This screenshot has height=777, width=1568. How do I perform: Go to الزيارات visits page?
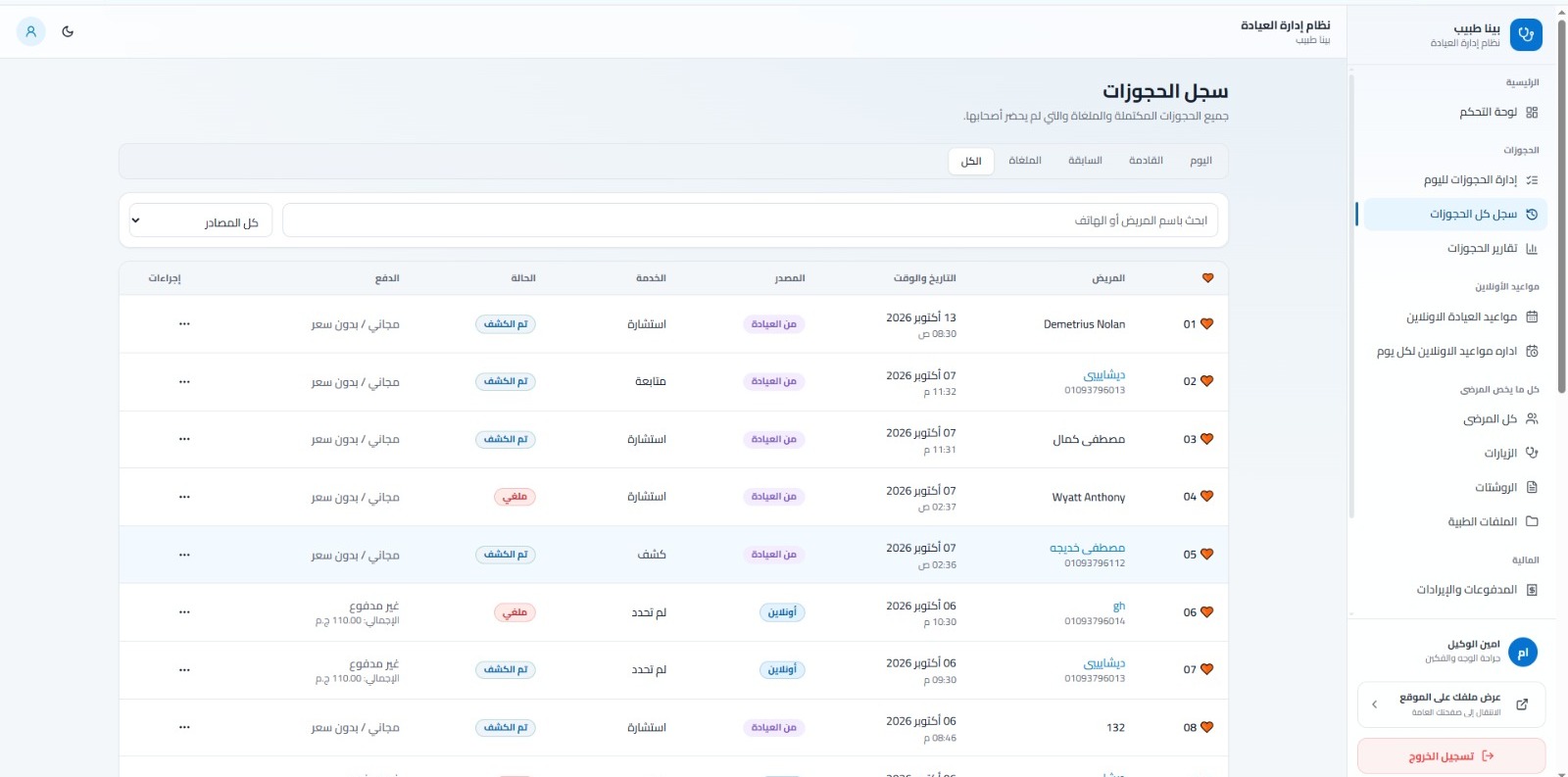pos(1454,454)
